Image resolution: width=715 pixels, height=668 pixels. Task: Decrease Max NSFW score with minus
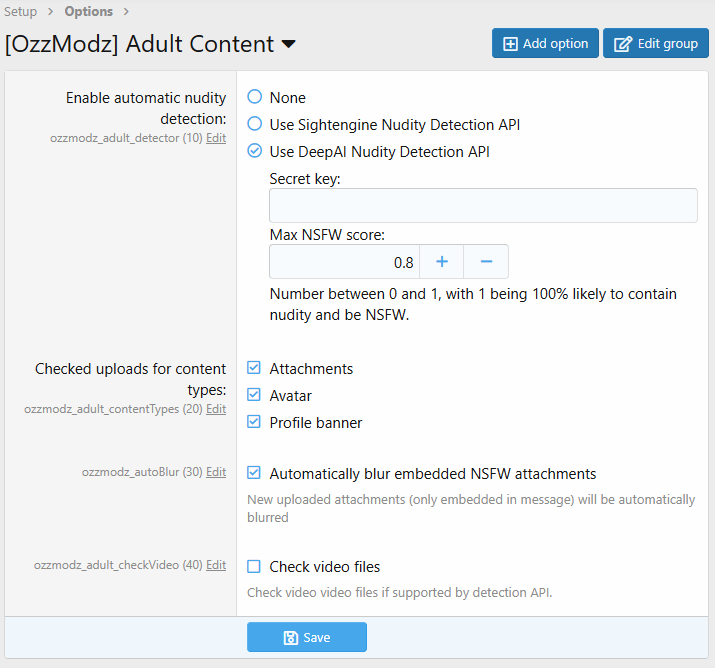486,262
